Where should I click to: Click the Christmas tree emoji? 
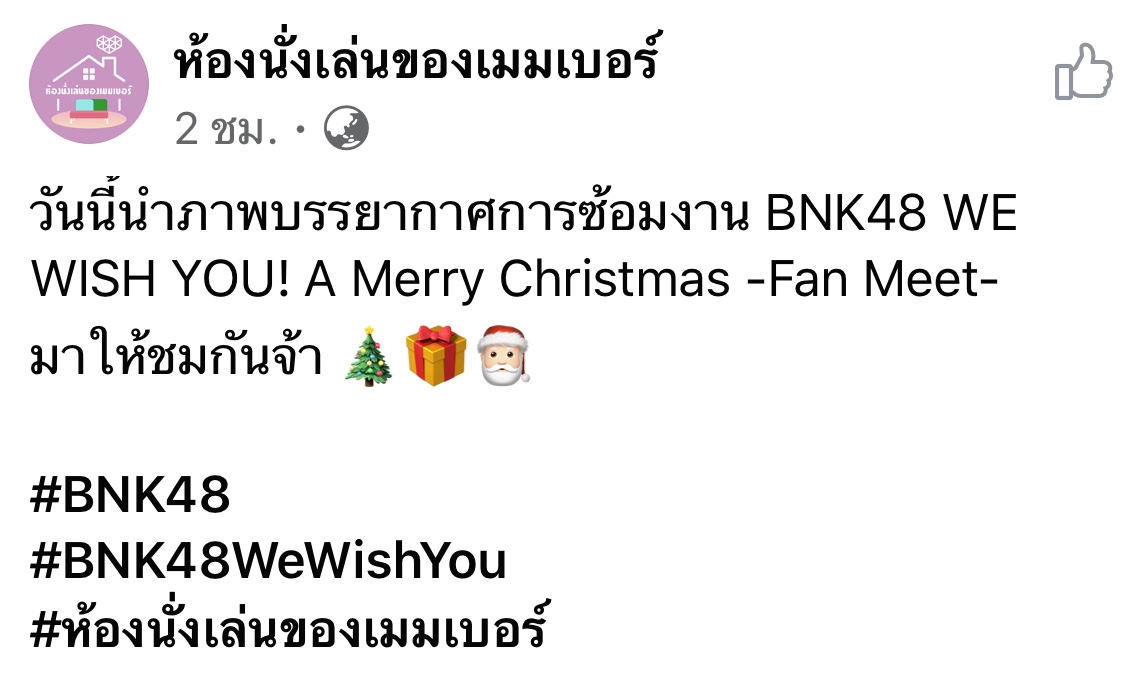[x=369, y=356]
